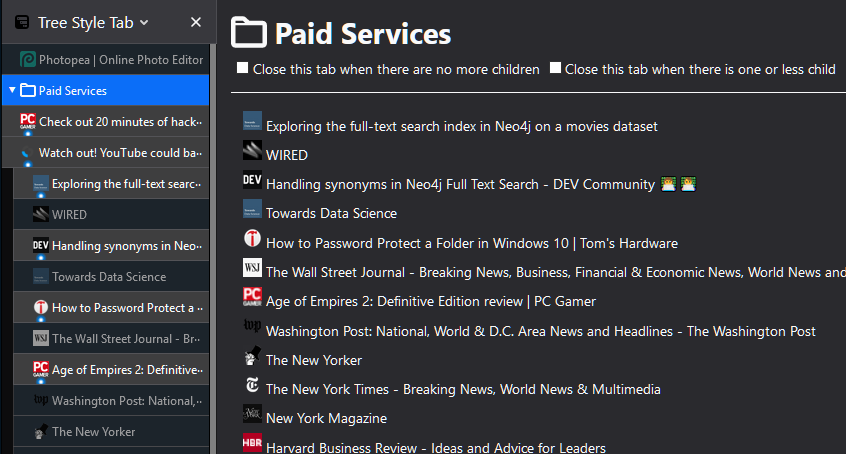The image size is (846, 454).
Task: Click the DEV favicon in main list
Action: click(x=252, y=179)
